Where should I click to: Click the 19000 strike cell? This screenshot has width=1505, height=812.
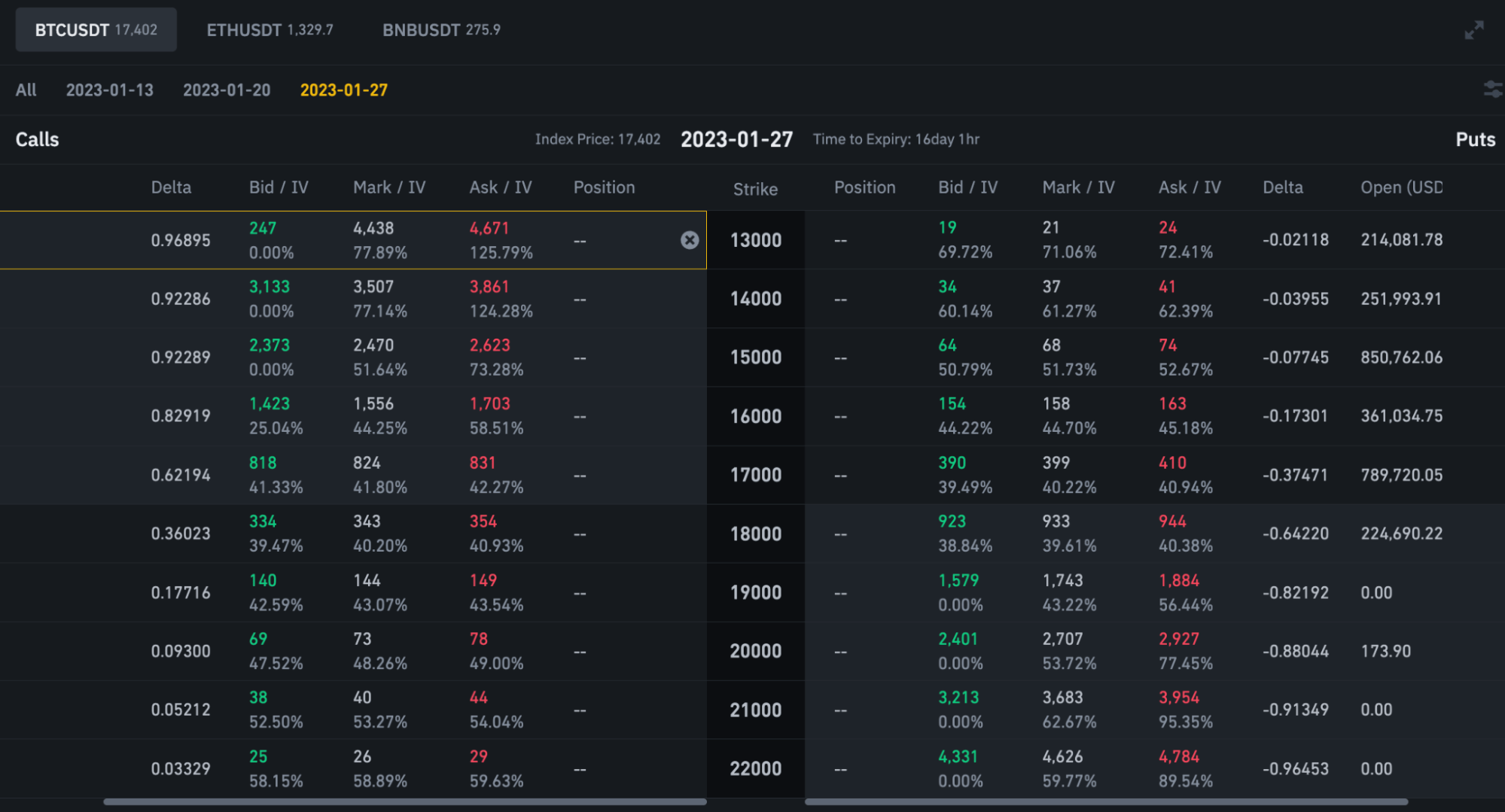tap(756, 592)
